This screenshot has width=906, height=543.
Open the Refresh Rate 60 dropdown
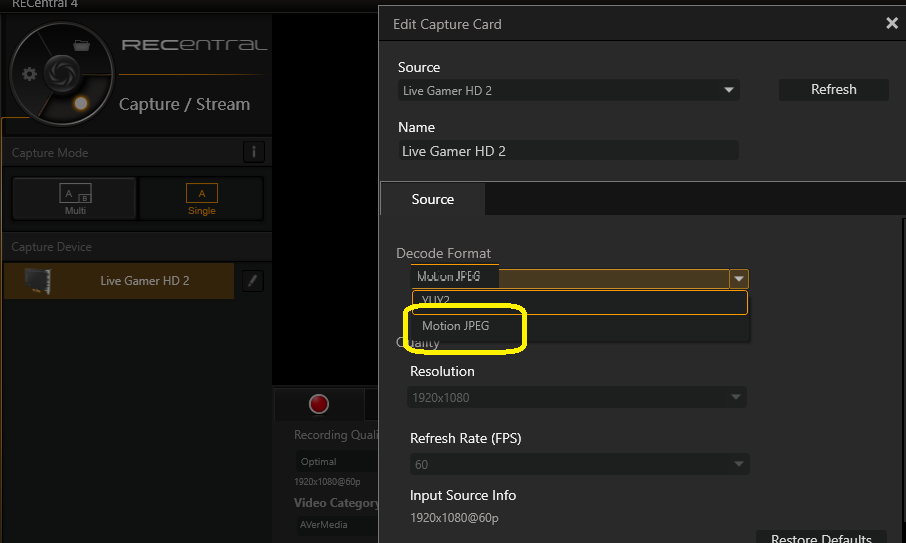[x=580, y=464]
